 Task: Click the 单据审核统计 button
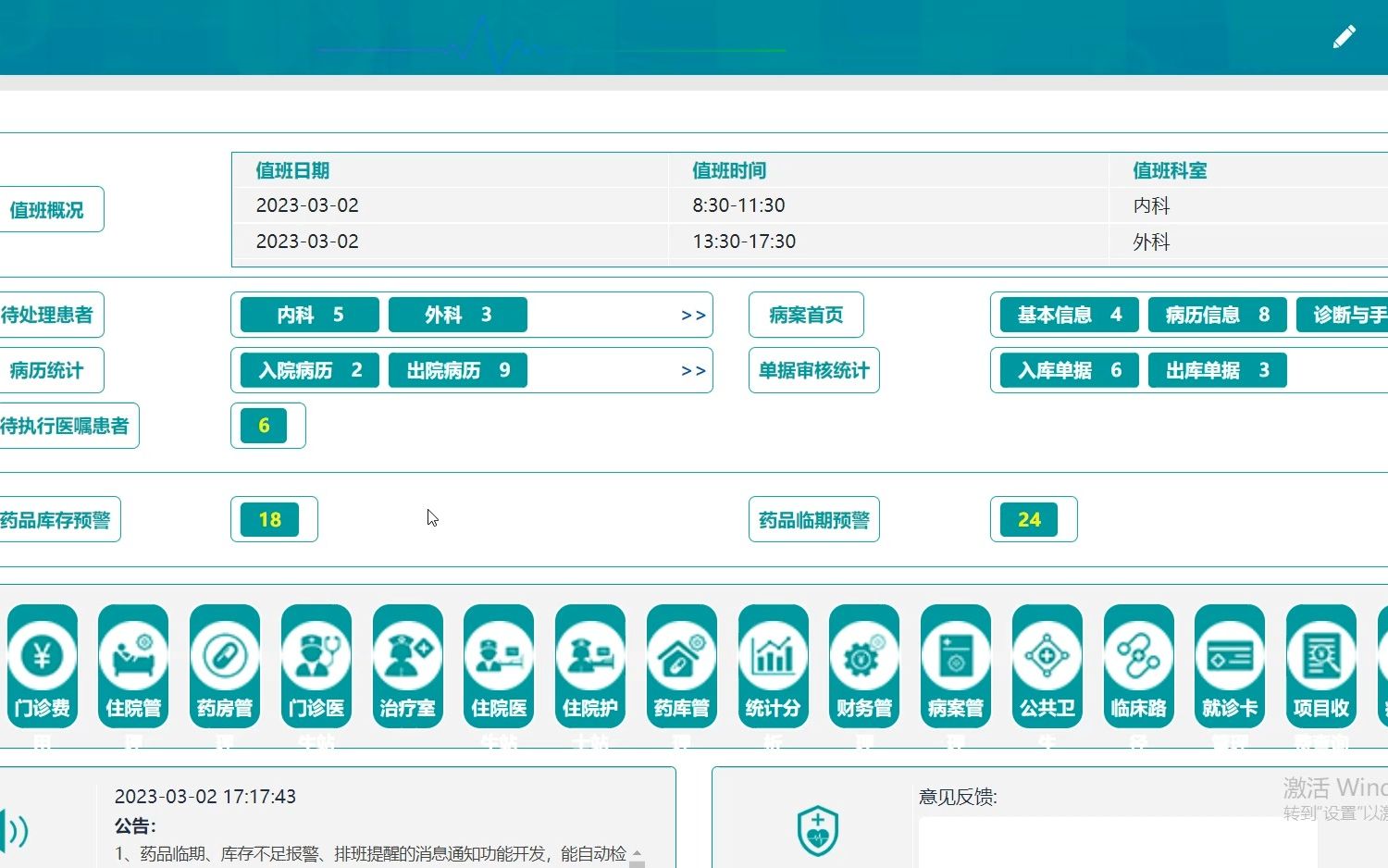[x=813, y=370]
